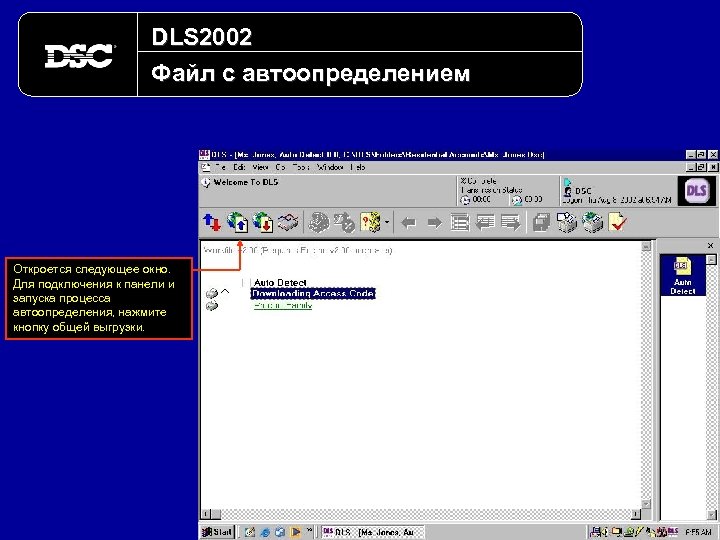The image size is (720, 540).
Task: Click sidebar scrollbar up arrow
Action: point(711,259)
